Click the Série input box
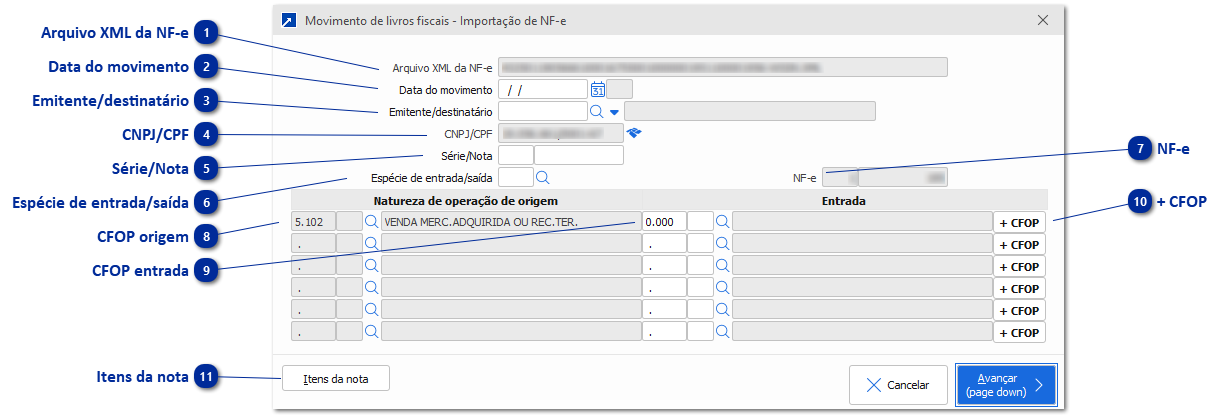The height and width of the screenshot is (418, 1223). point(515,155)
